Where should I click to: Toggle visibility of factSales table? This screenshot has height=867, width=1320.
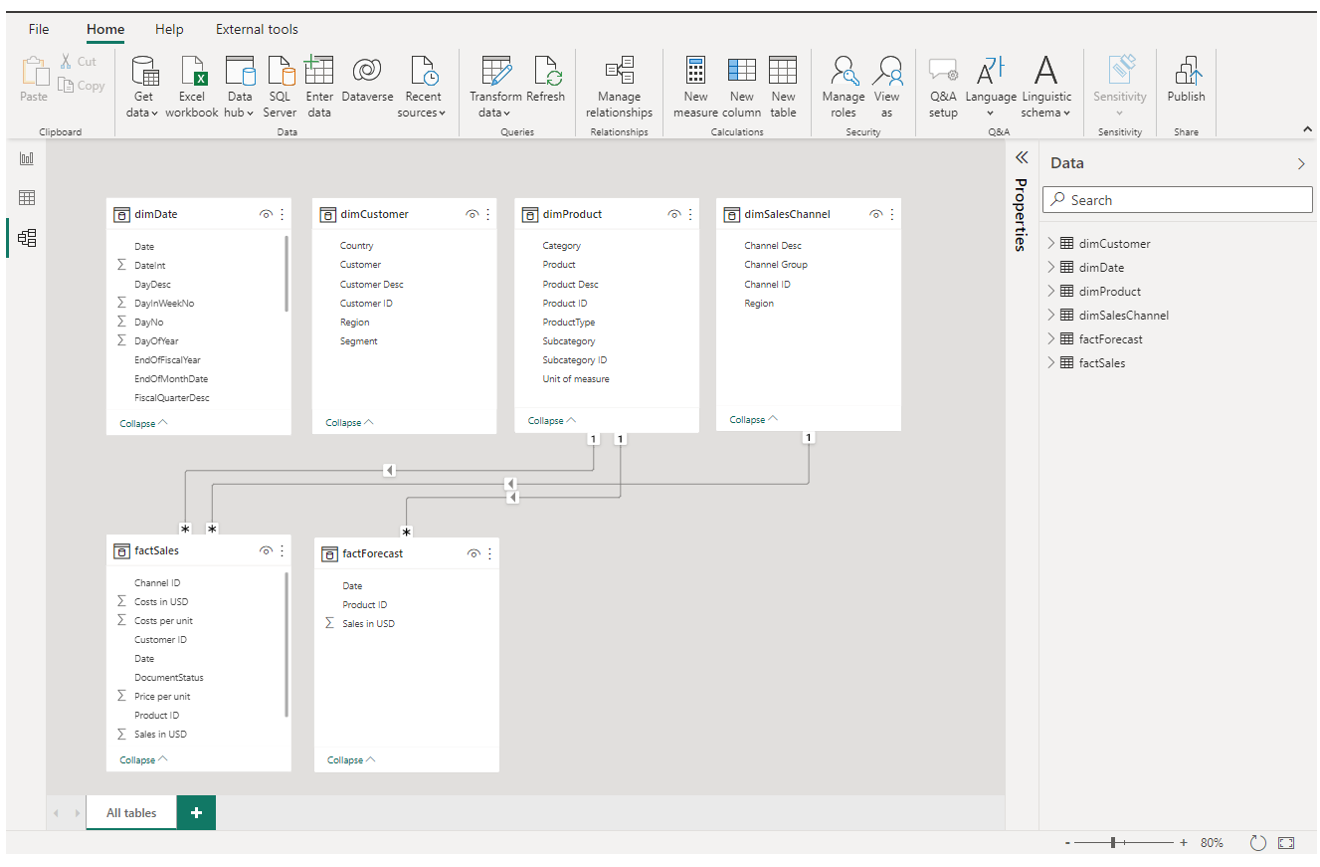[266, 551]
